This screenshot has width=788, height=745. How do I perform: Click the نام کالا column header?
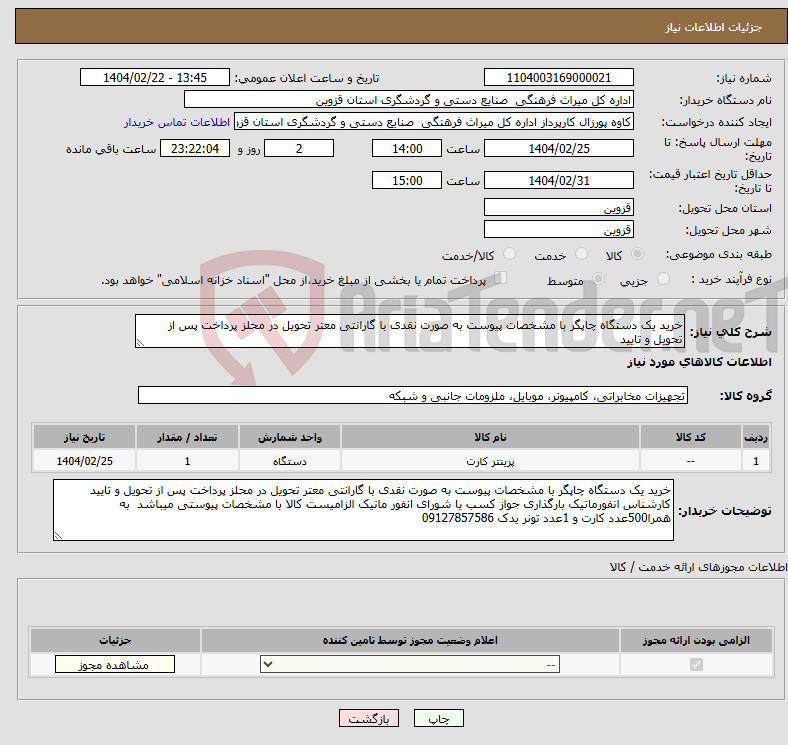point(490,437)
